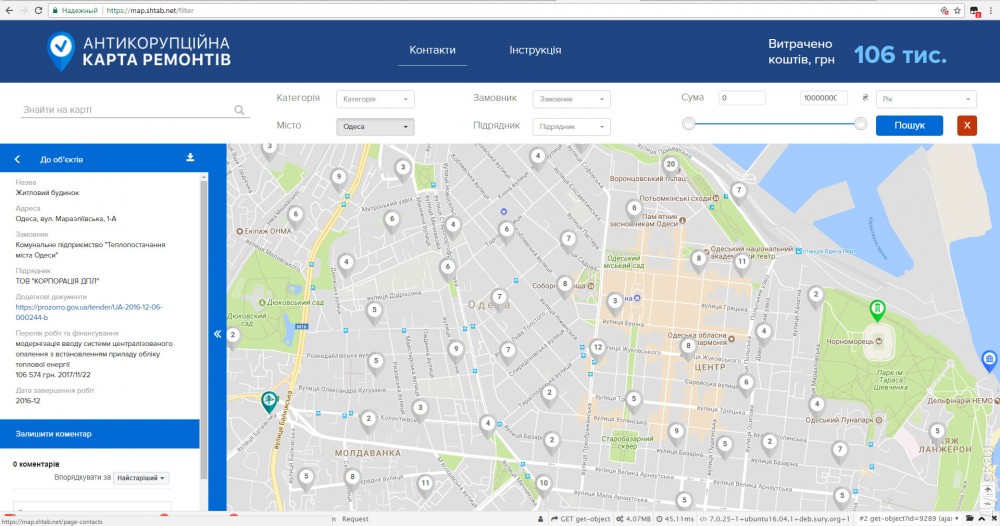Click the blue building marker at the map's right edge
This screenshot has height=526, width=1000.
pyautogui.click(x=988, y=359)
